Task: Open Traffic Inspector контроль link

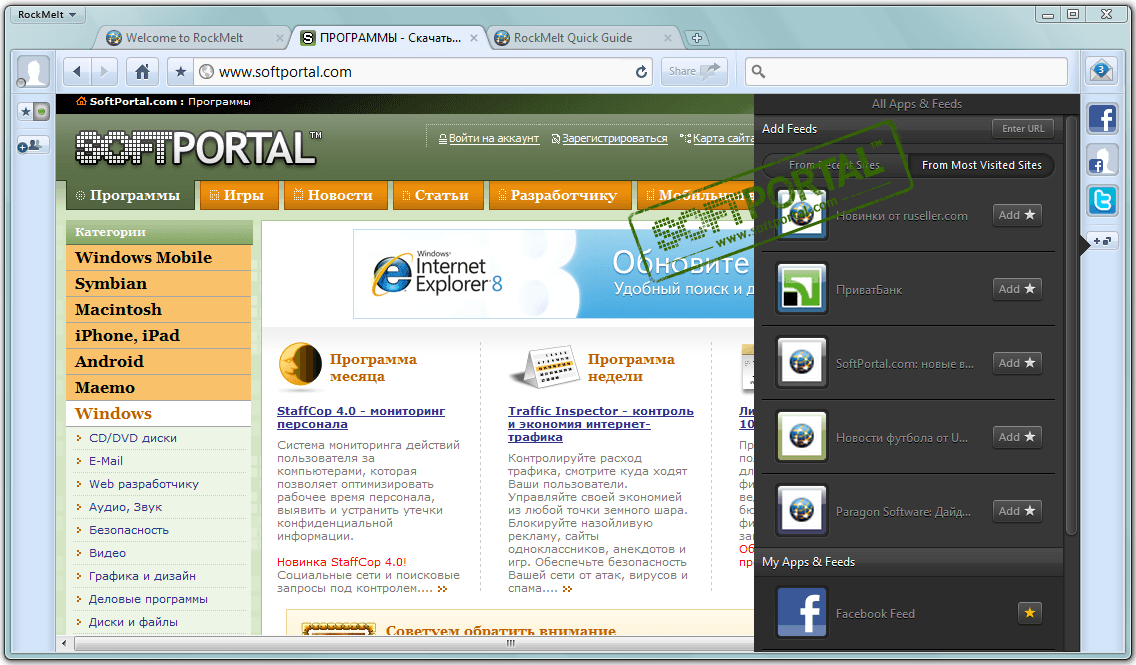Action: coord(601,424)
